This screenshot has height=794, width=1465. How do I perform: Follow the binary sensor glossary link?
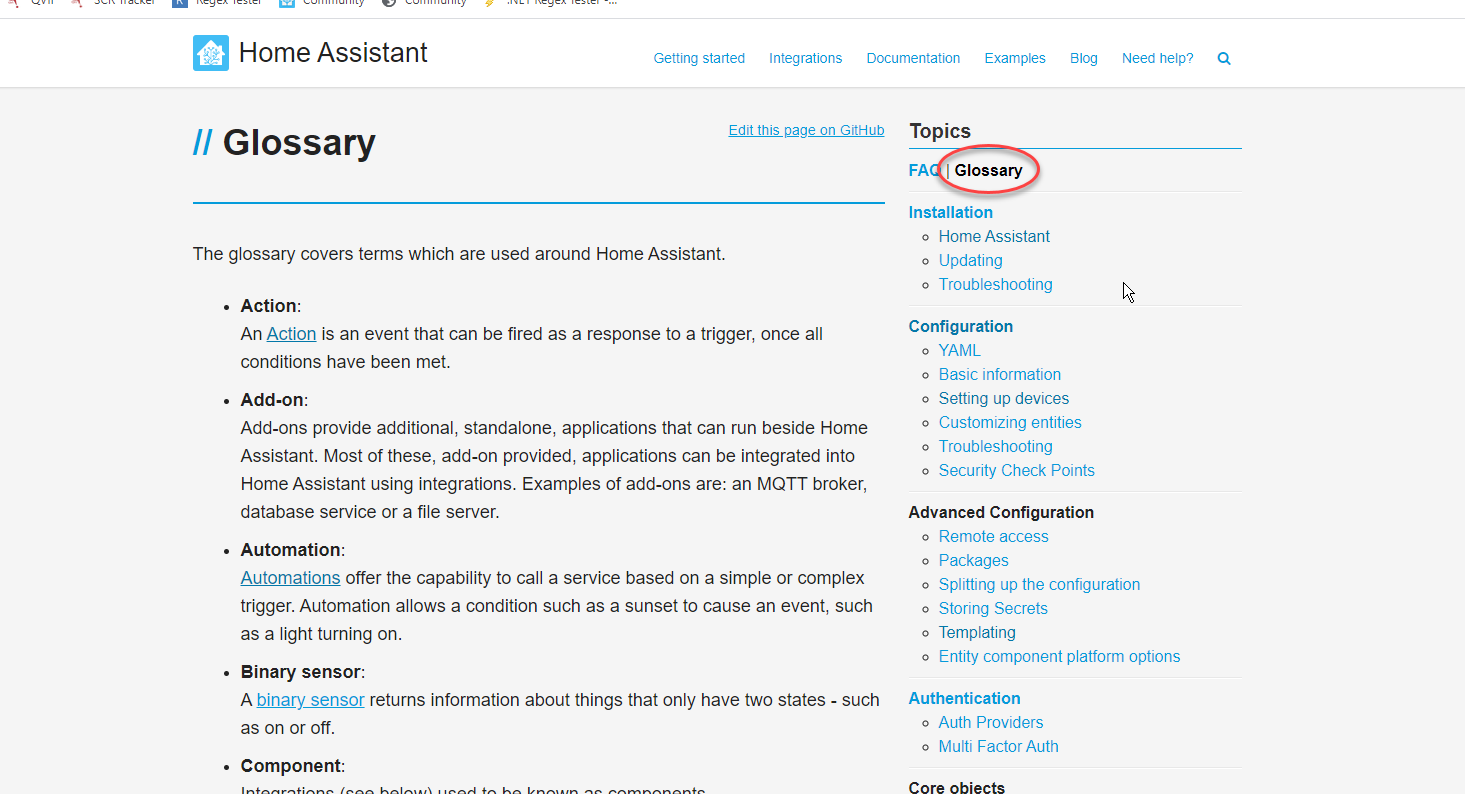click(x=311, y=700)
